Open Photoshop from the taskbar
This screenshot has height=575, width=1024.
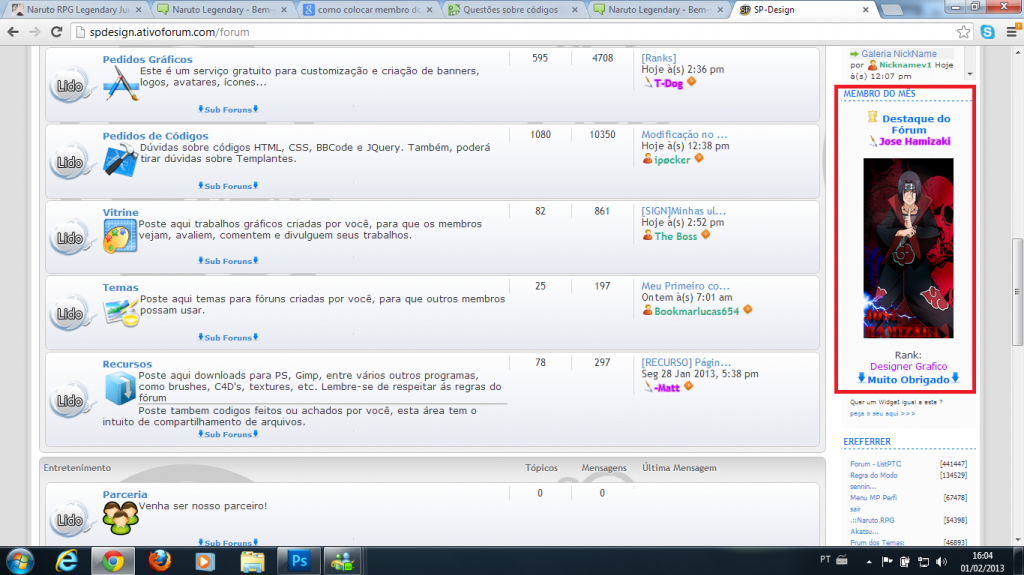coord(298,561)
